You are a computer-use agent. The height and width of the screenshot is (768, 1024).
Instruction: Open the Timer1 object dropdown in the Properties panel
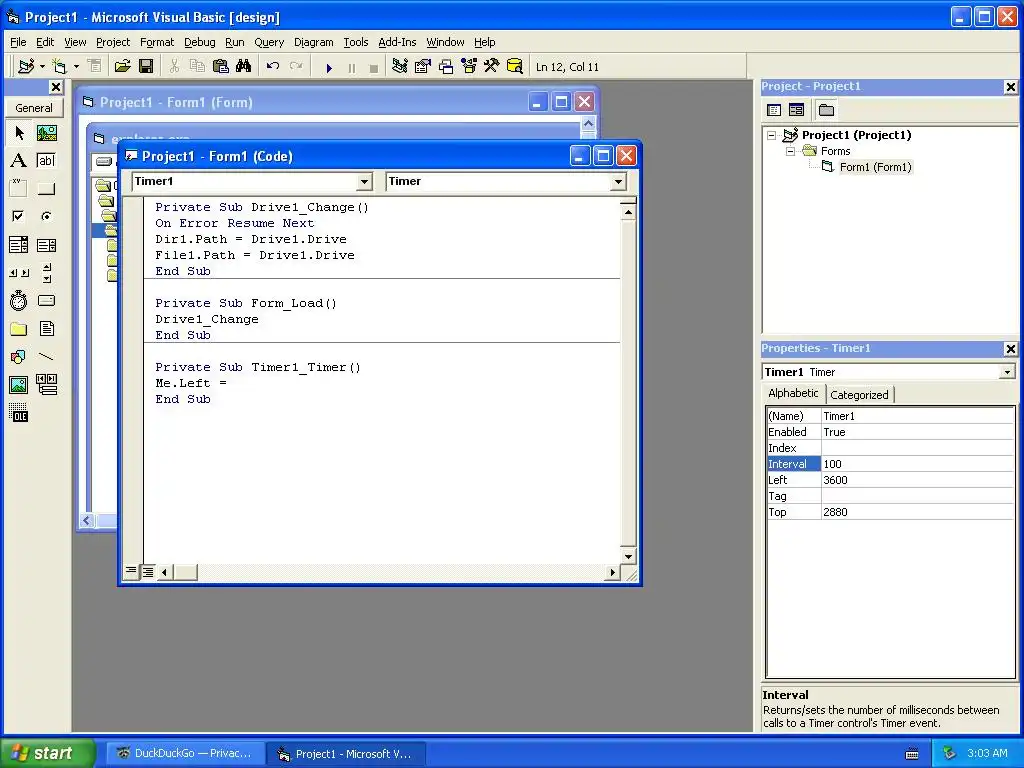pyautogui.click(x=1007, y=372)
